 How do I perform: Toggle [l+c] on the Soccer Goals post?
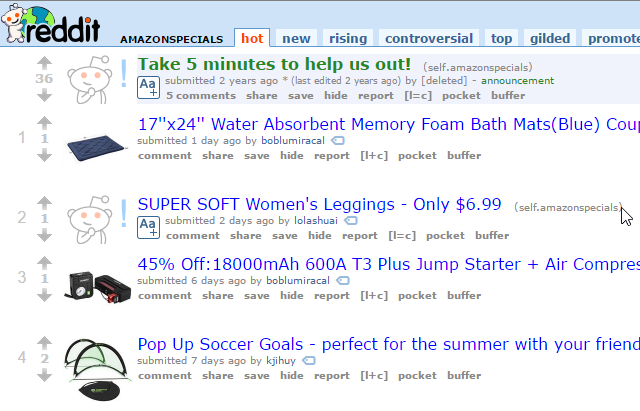(x=374, y=375)
